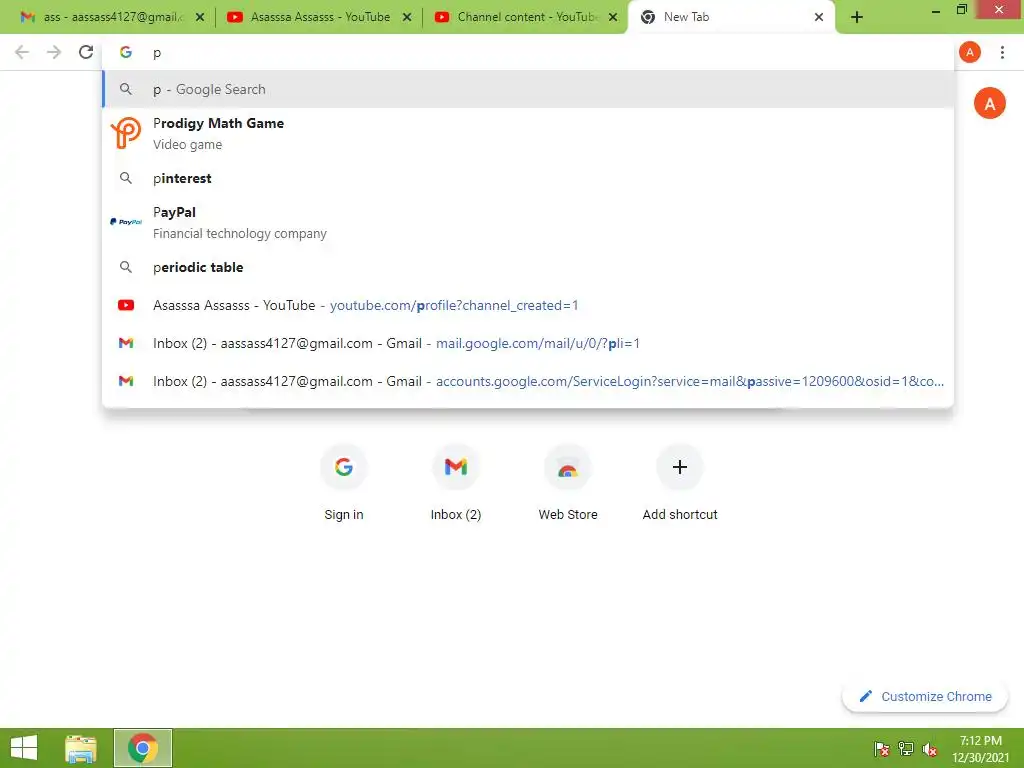Click the Google logo in the address bar

coord(126,52)
